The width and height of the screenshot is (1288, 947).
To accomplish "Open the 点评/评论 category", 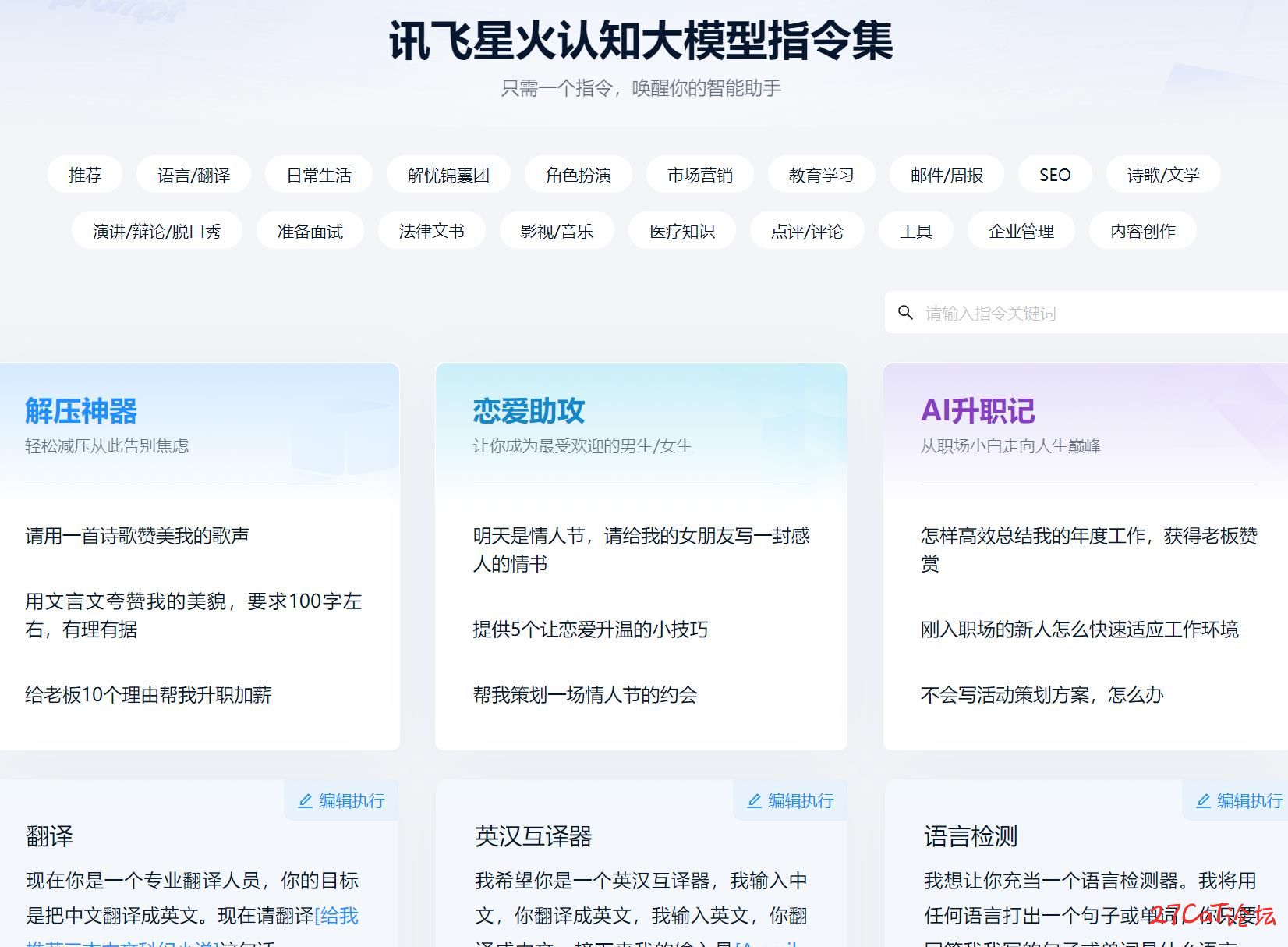I will tap(807, 231).
